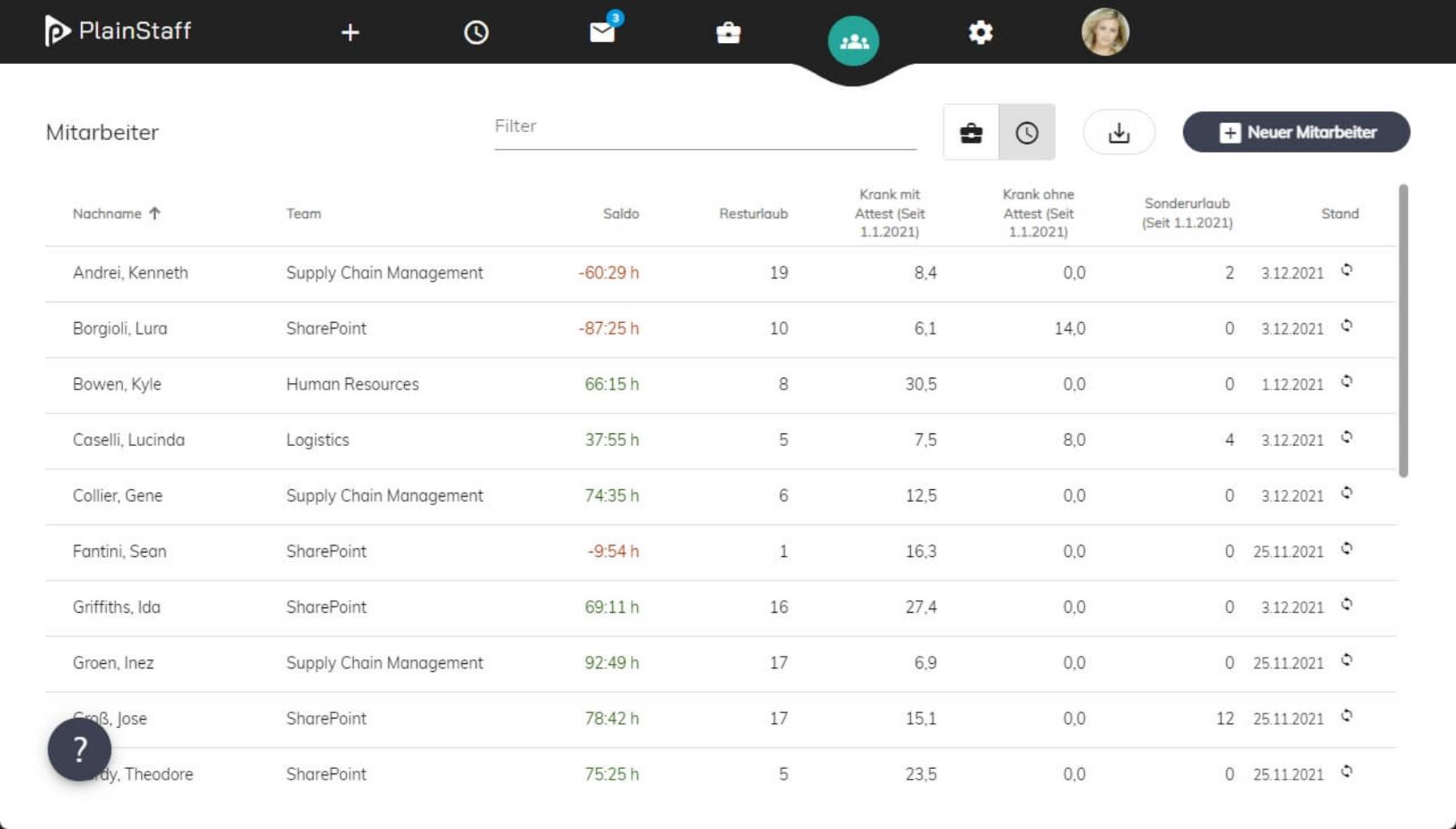
Task: Open settings via the gear icon
Action: click(980, 32)
